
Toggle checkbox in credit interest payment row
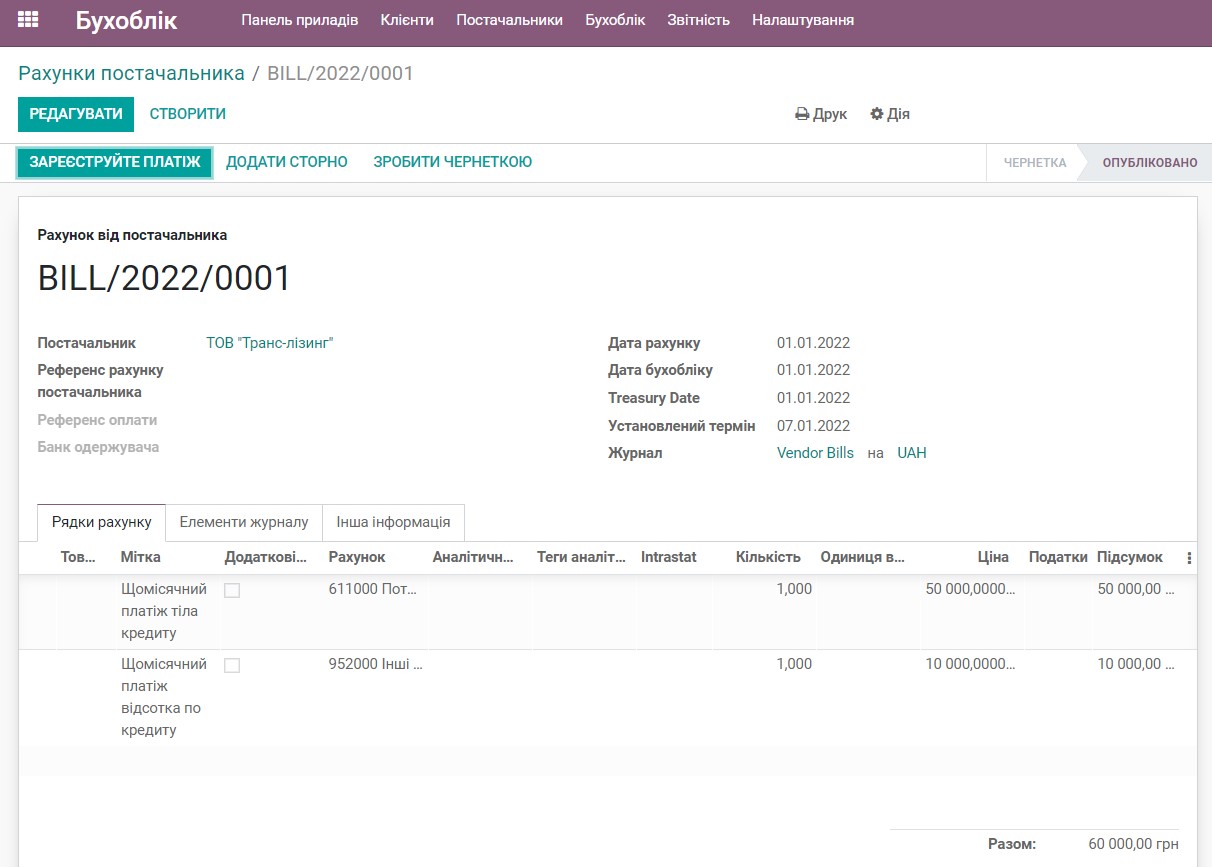(232, 664)
